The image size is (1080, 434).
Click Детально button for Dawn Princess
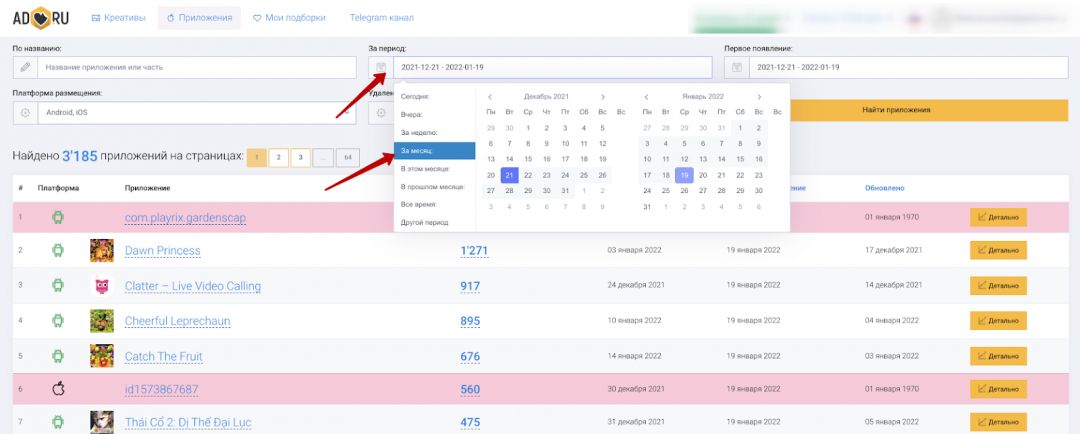998,250
